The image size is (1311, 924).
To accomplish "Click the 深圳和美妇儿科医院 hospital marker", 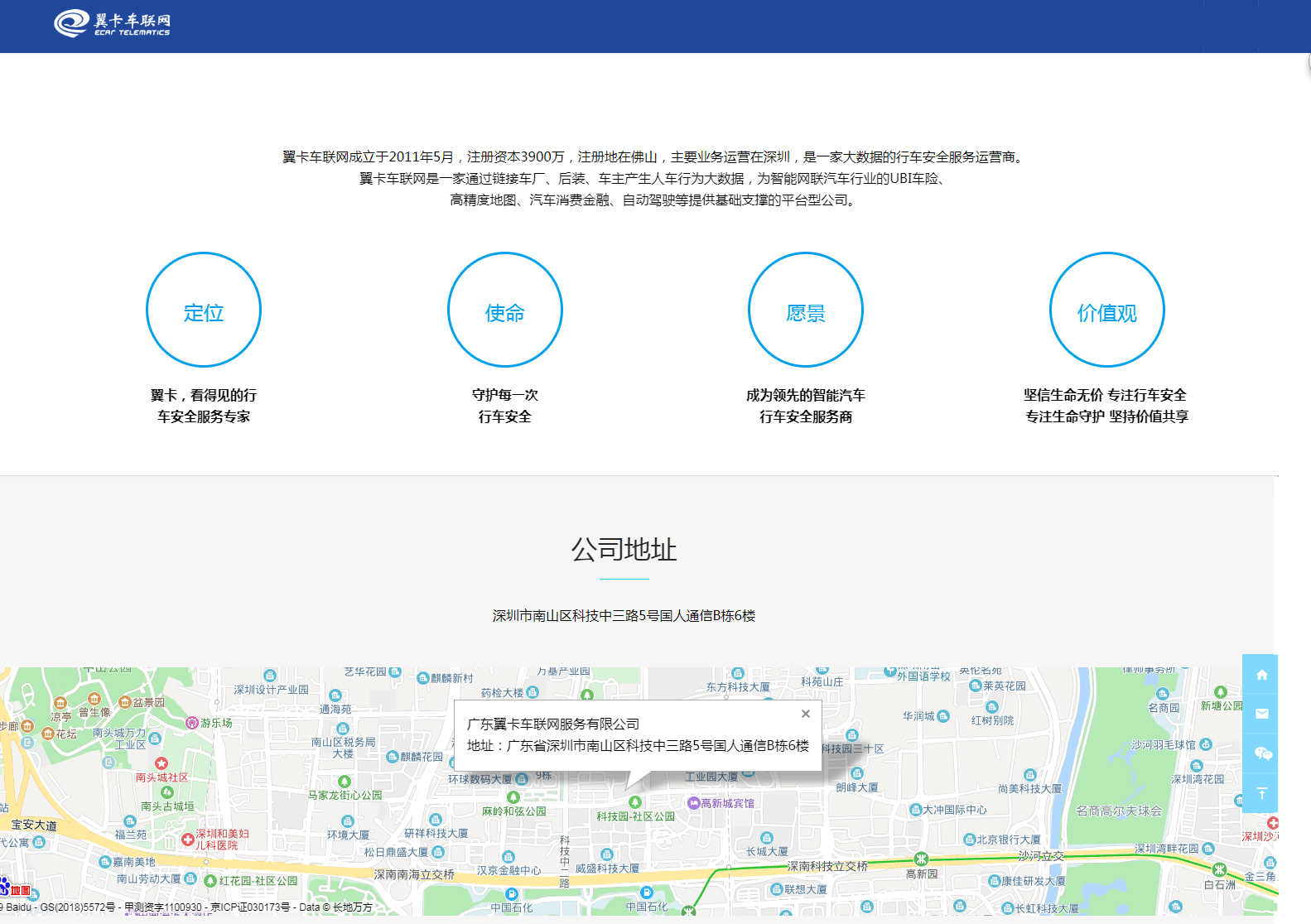I will pyautogui.click(x=187, y=840).
